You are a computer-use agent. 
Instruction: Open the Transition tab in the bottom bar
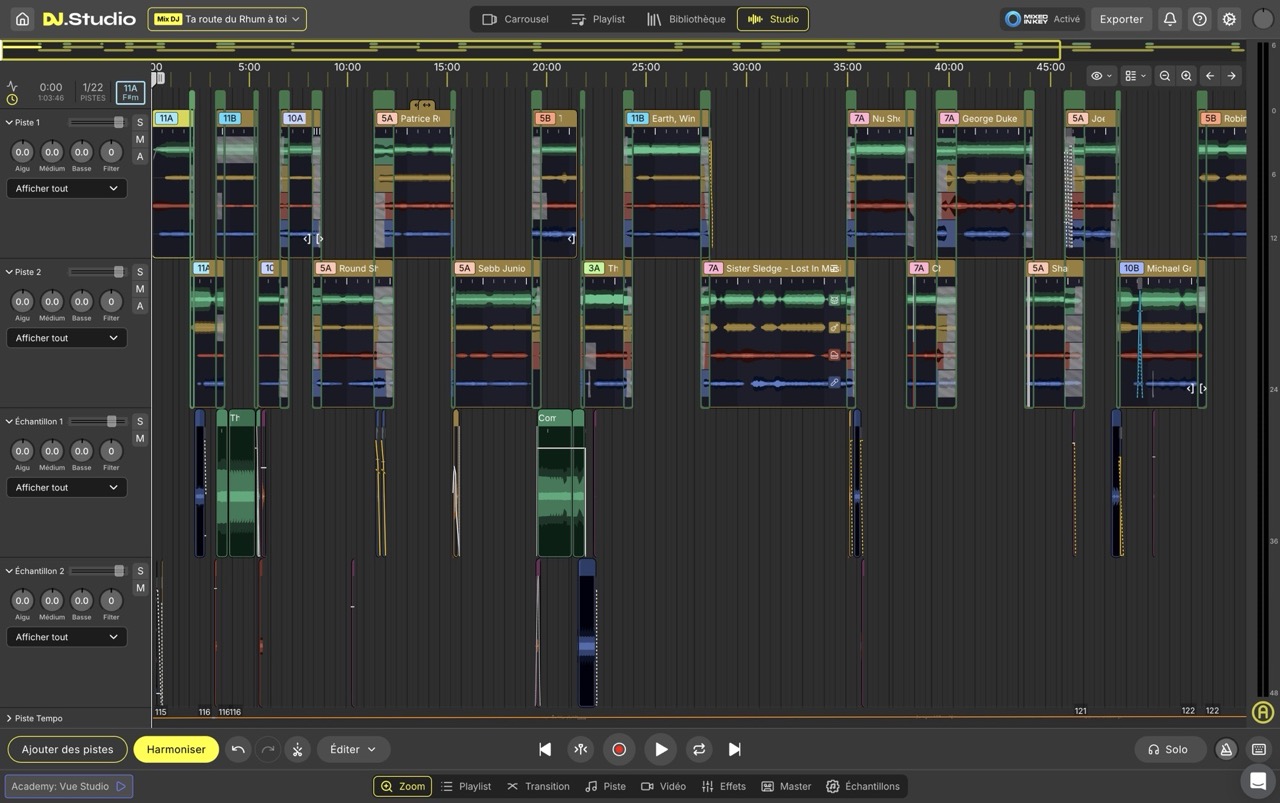[538, 786]
